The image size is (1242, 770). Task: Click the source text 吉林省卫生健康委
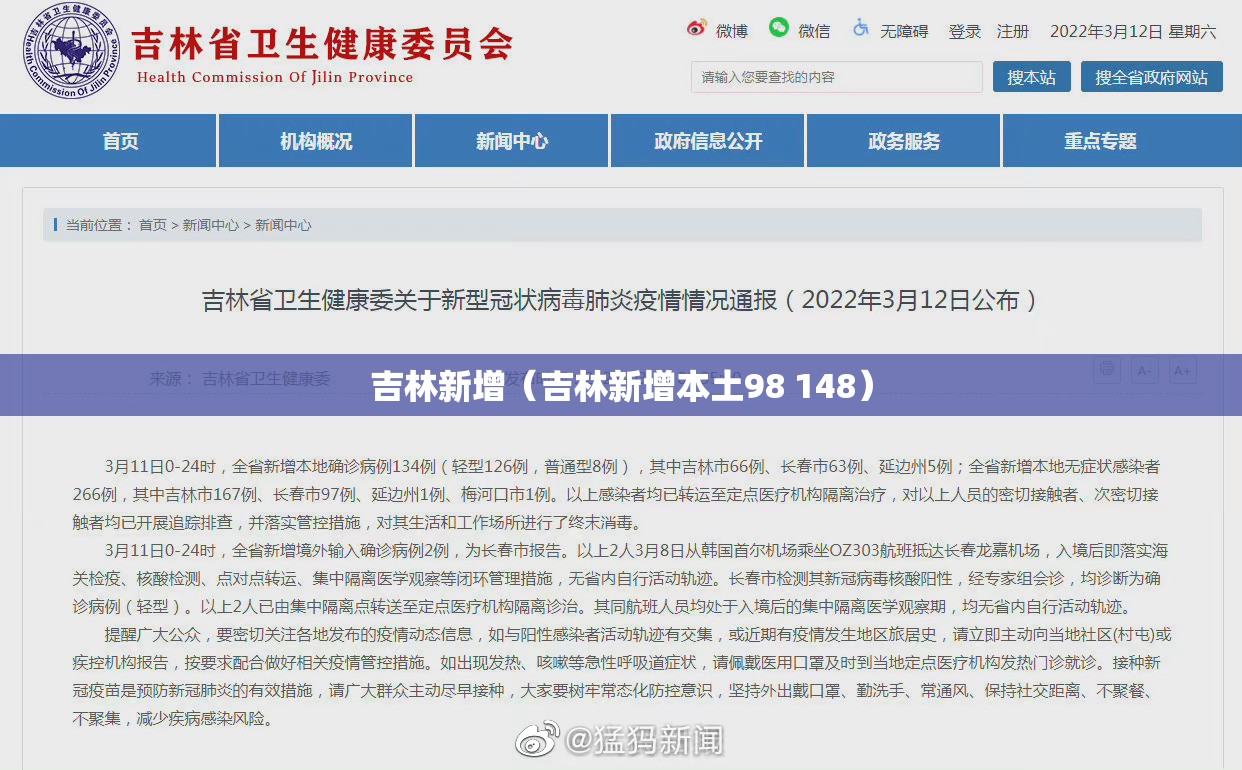pos(266,379)
